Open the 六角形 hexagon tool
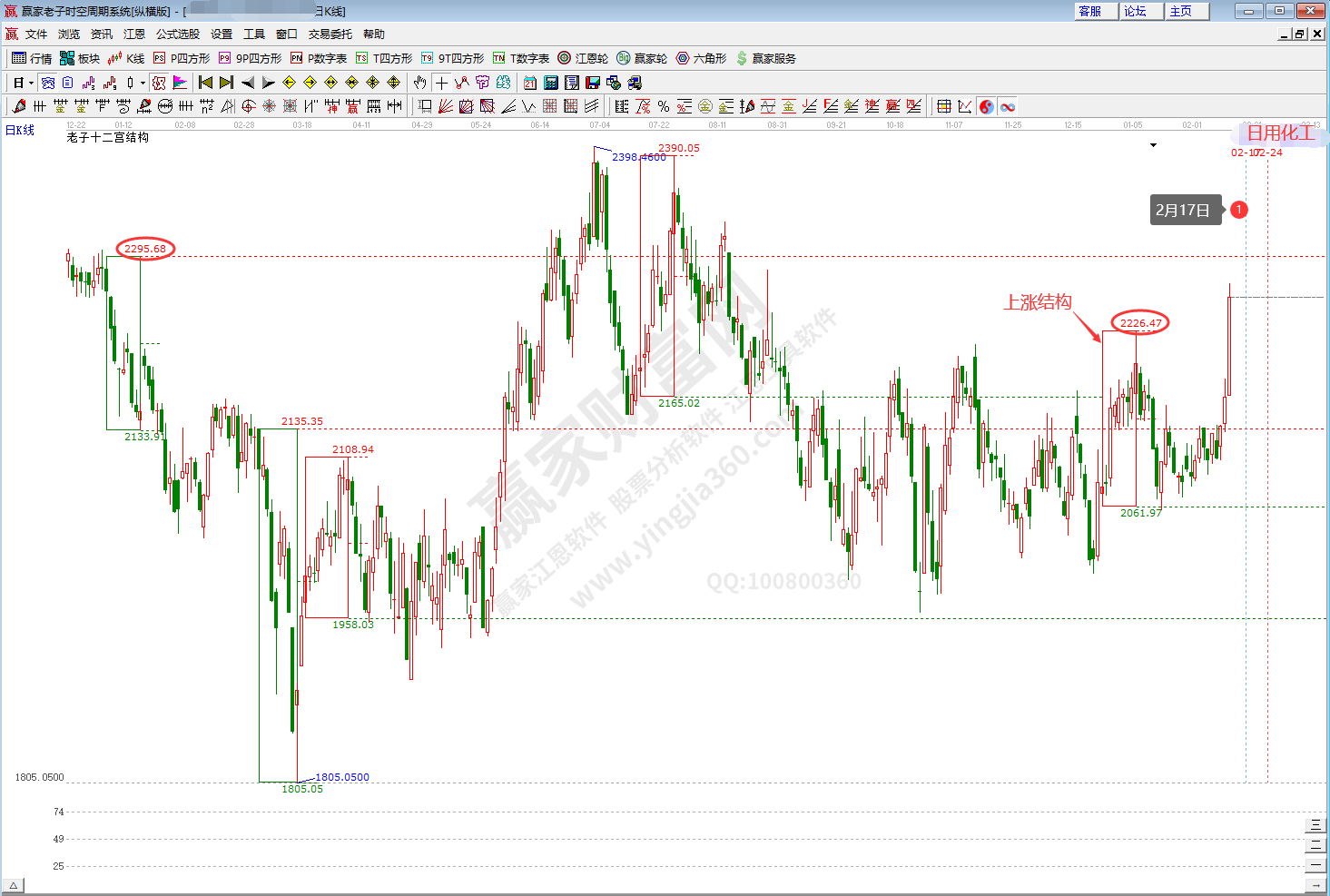The width and height of the screenshot is (1330, 896). 701,58
